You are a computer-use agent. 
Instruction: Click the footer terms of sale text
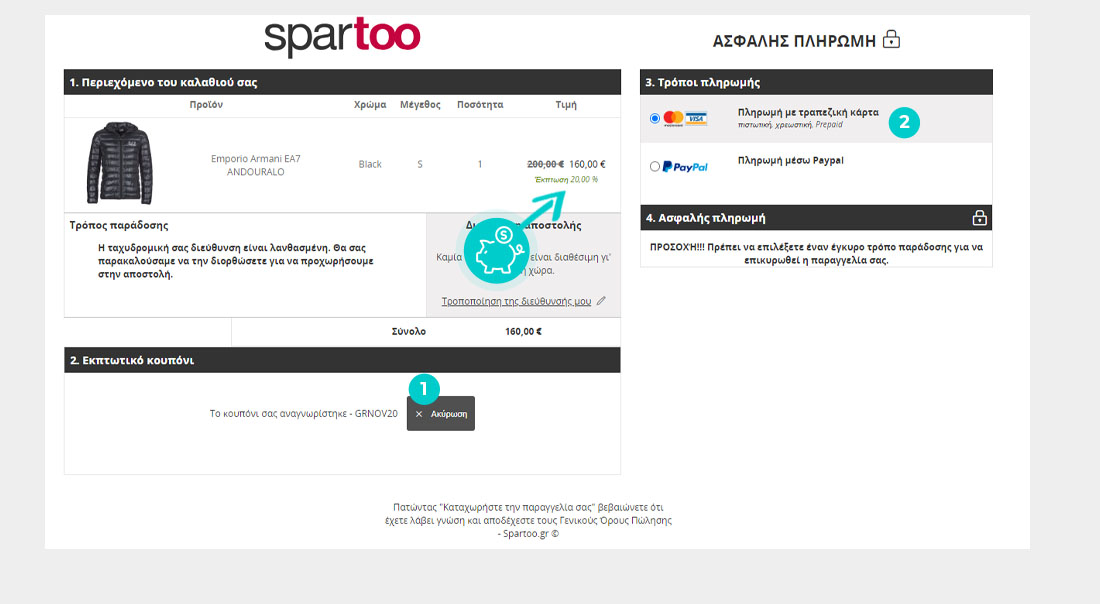tap(528, 520)
